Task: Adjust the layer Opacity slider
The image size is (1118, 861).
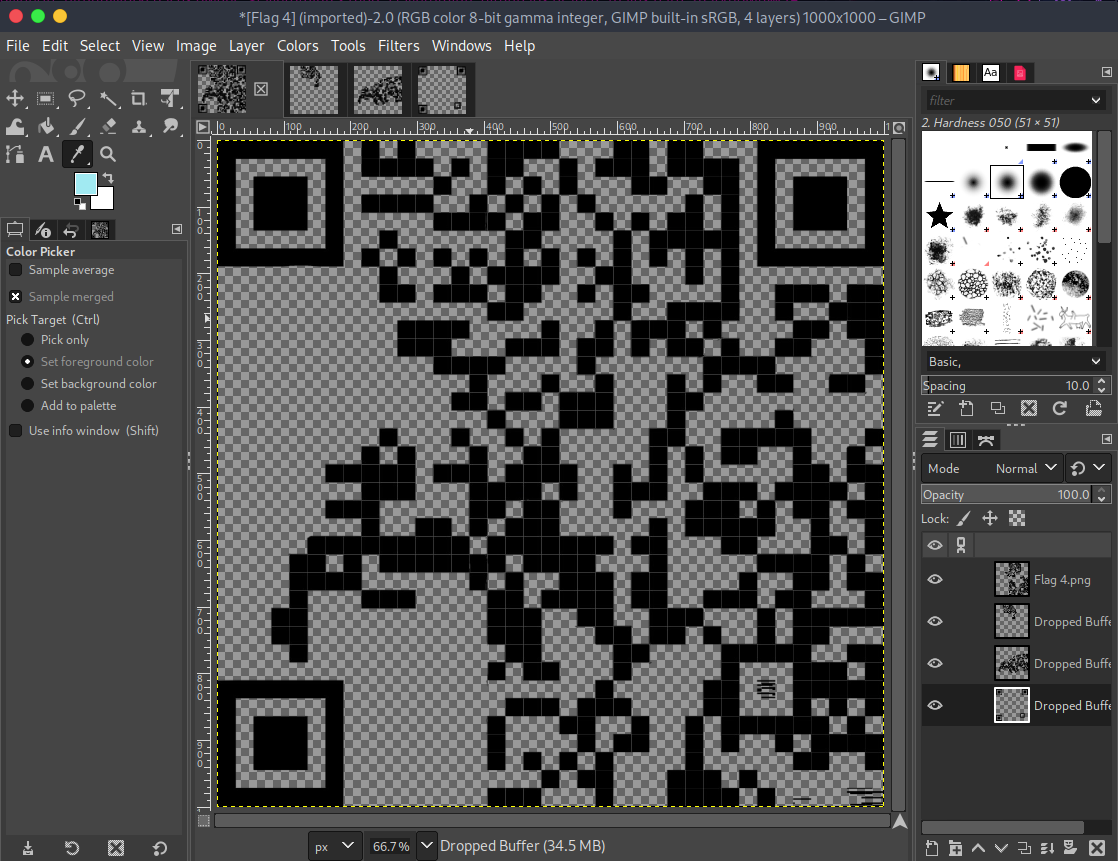Action: coord(1007,495)
